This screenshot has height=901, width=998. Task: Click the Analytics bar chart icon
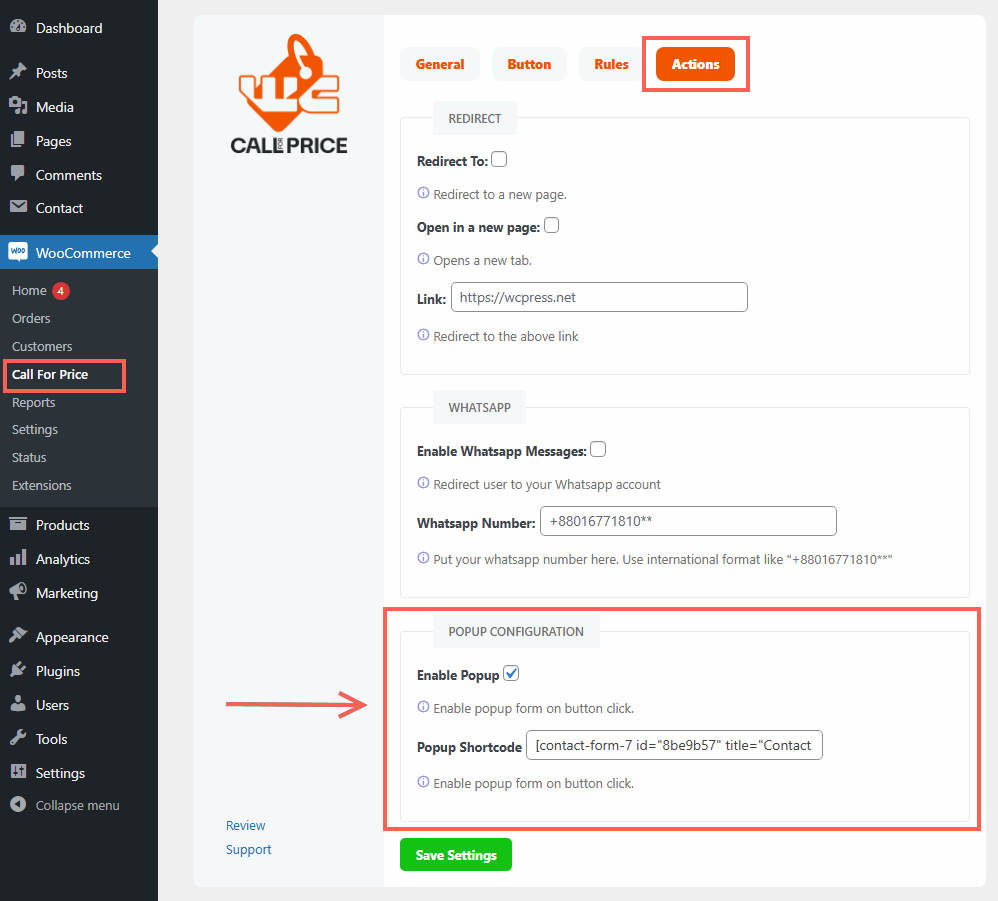pos(18,558)
